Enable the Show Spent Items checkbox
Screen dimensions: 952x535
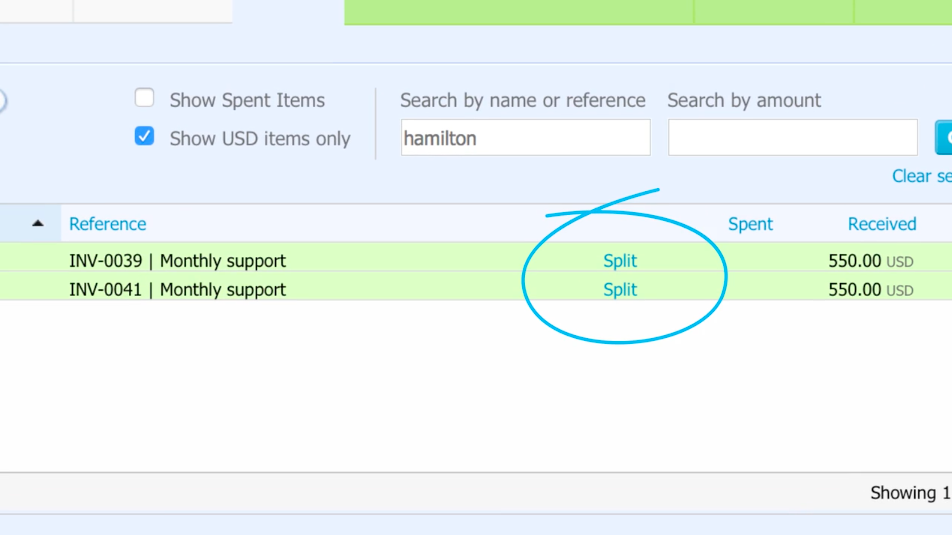[x=144, y=98]
